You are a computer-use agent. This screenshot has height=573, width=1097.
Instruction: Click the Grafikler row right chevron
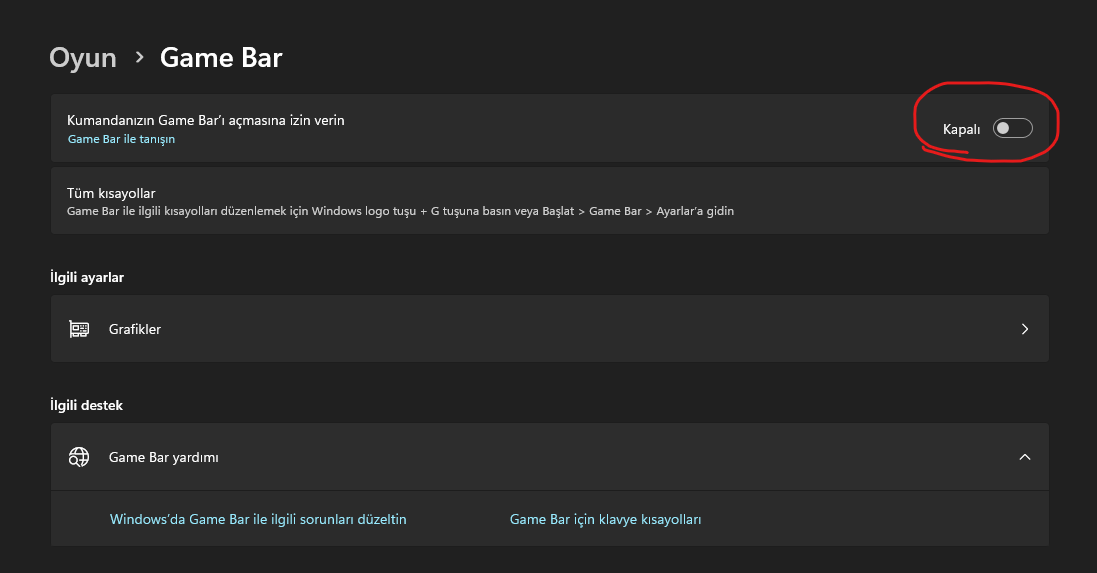(1024, 329)
